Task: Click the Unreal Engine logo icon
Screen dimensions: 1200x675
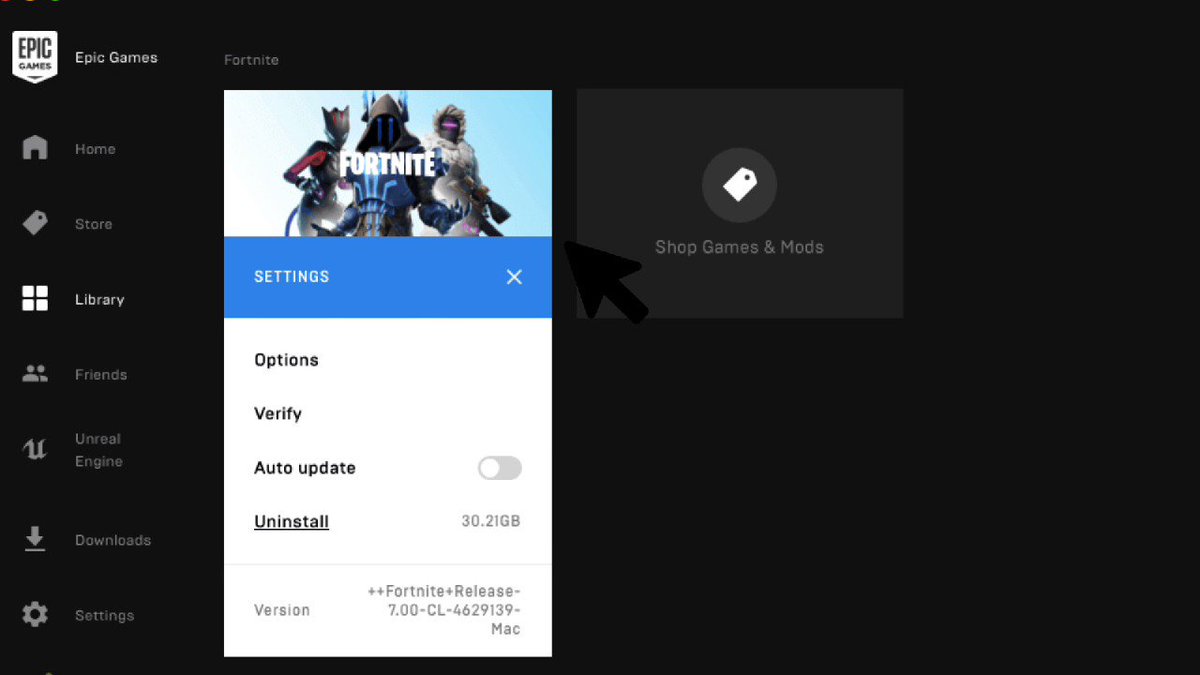Action: tap(35, 450)
